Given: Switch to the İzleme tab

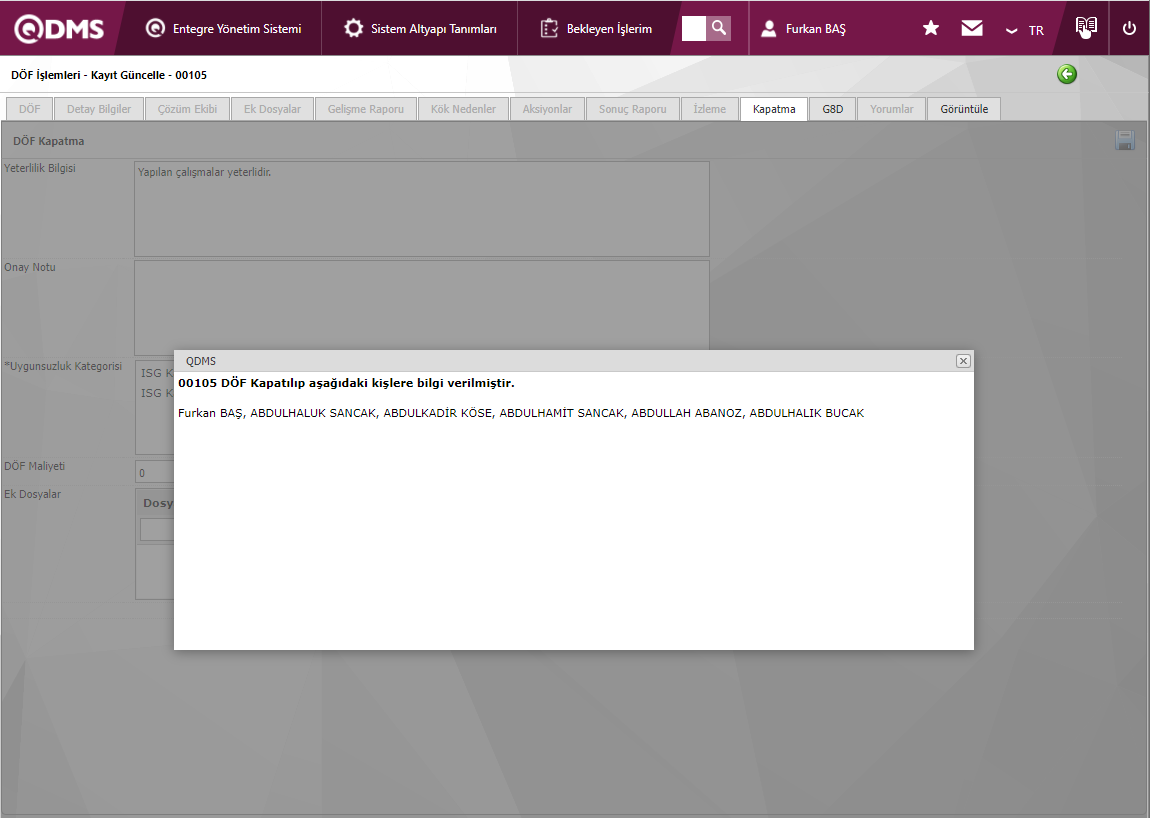Looking at the screenshot, I should 709,109.
